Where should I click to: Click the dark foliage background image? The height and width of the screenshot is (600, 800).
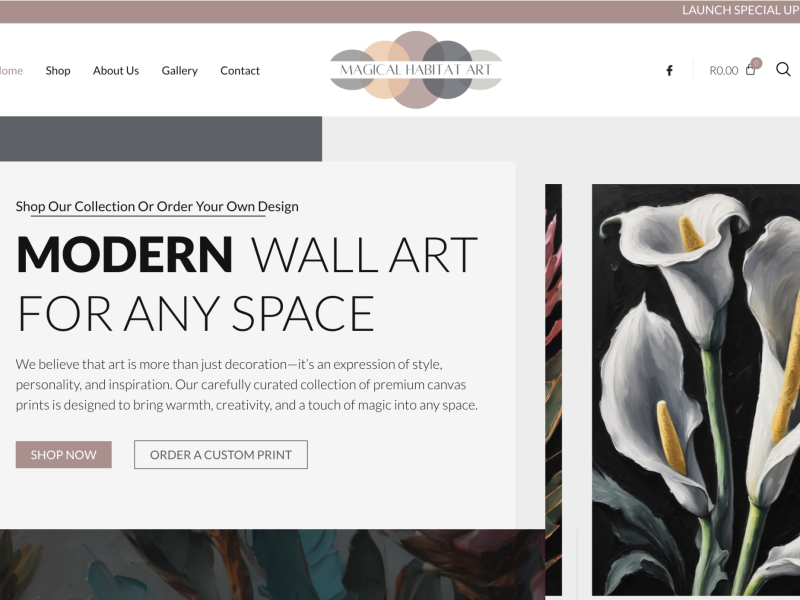(x=272, y=564)
